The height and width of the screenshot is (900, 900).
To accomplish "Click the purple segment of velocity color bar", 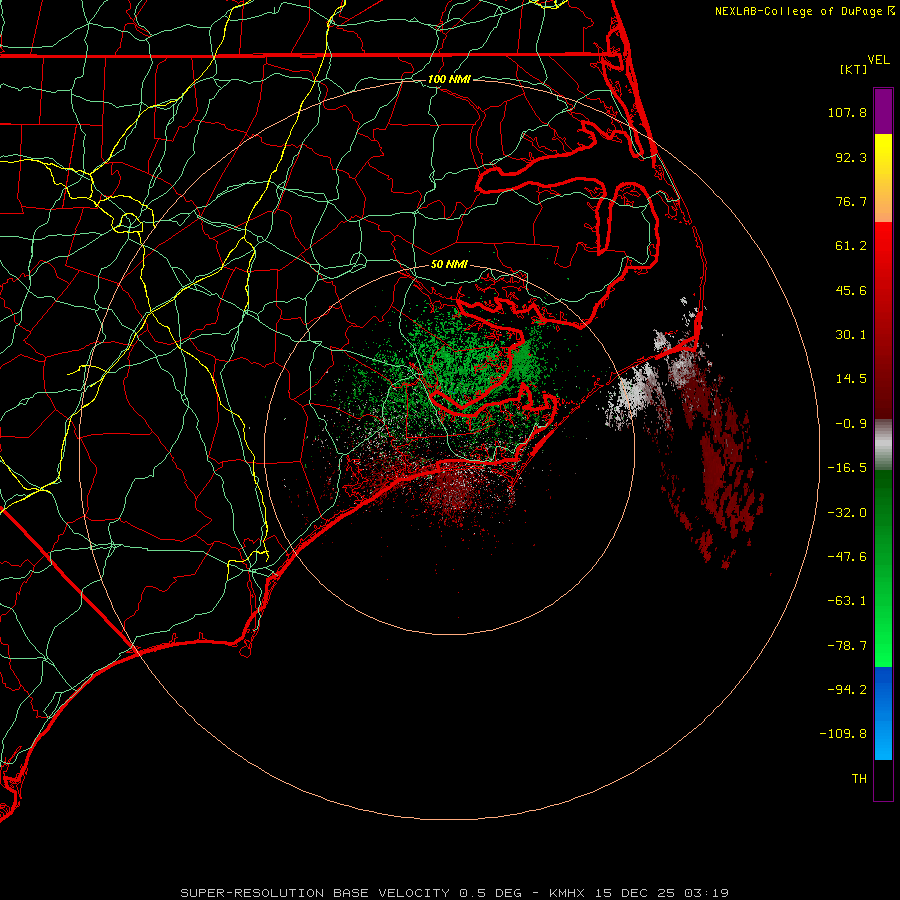I will tap(883, 112).
